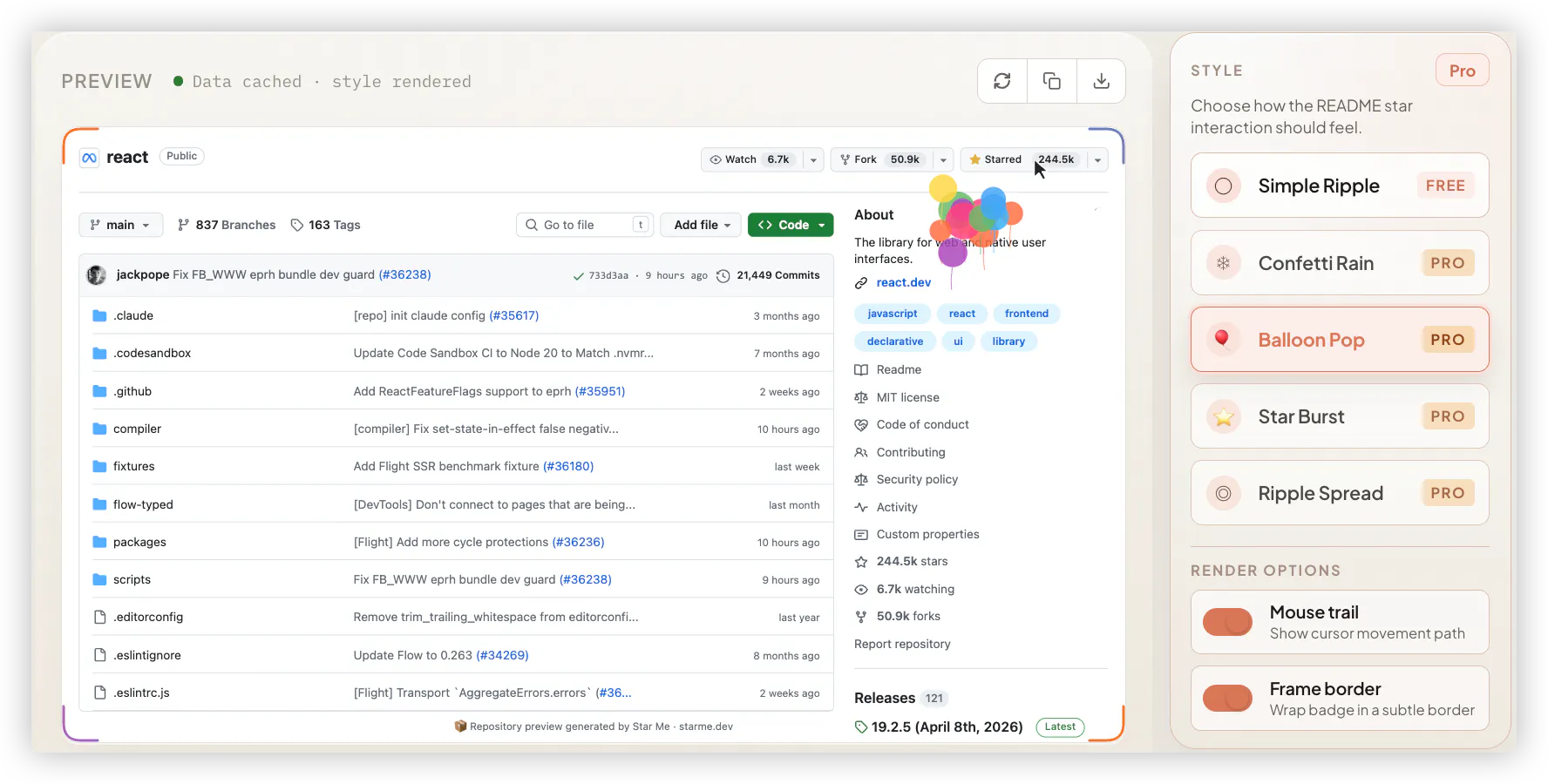Click the Go to file search field
This screenshot has height=784, width=1548.
pyautogui.click(x=585, y=225)
